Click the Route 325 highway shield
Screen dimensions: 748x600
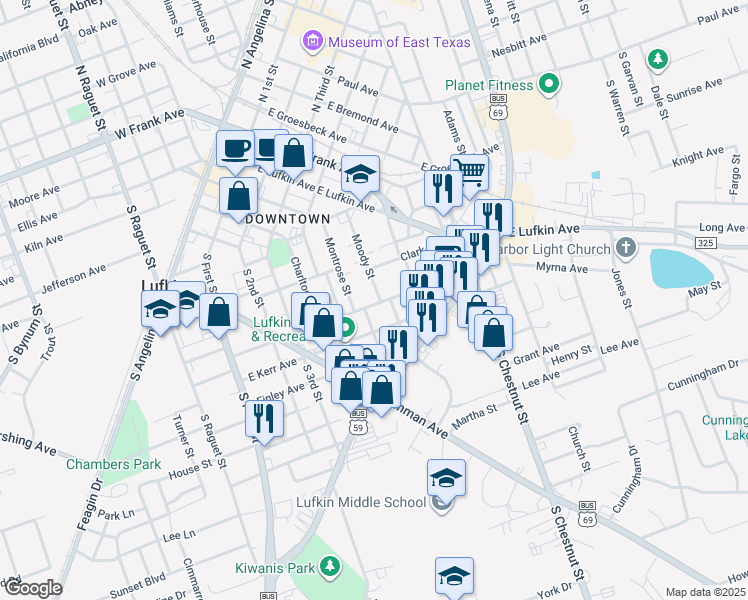click(x=705, y=242)
